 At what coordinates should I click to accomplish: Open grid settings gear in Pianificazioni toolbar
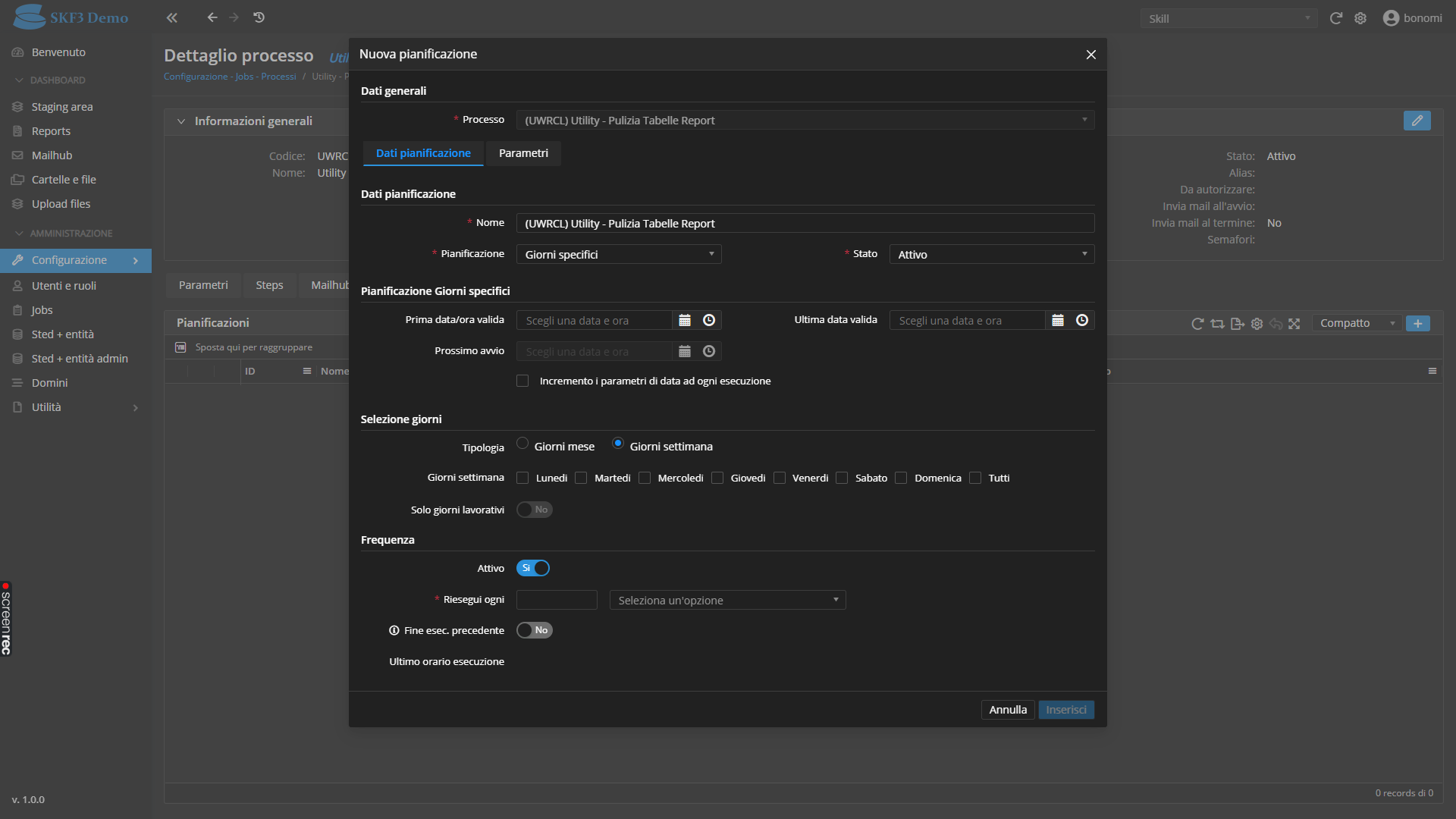pos(1257,324)
